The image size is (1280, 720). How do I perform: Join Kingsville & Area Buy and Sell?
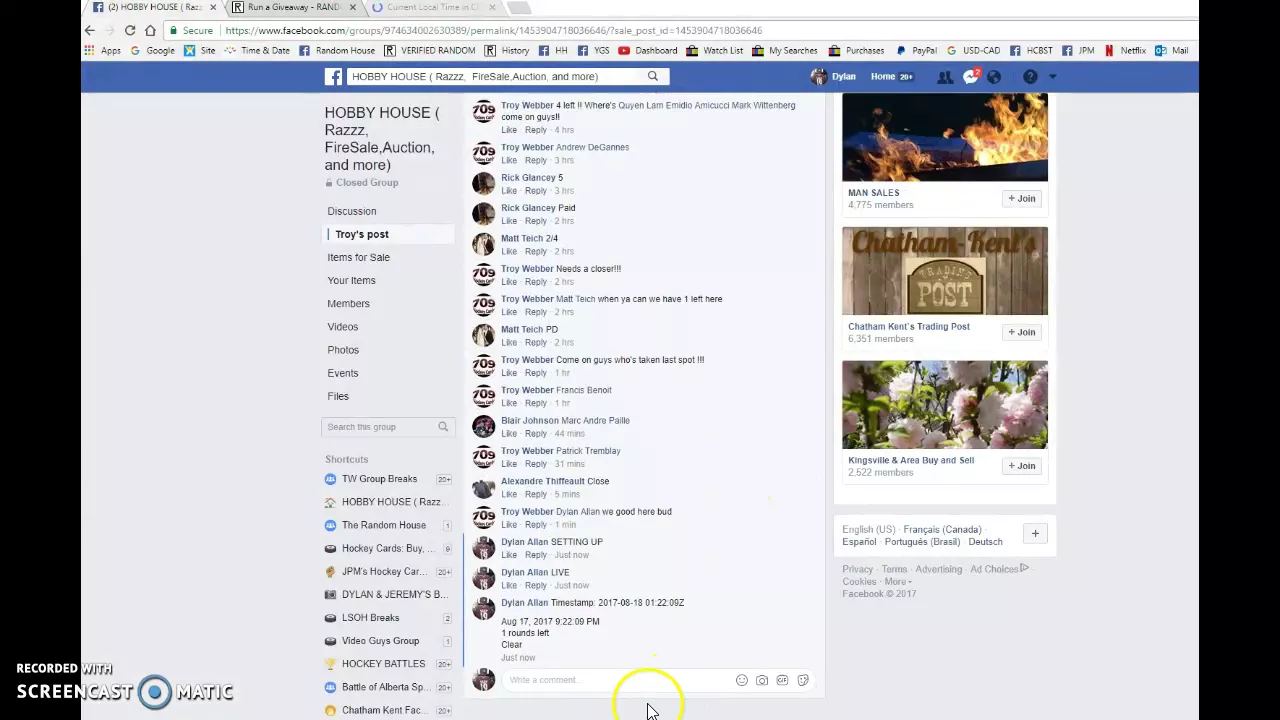point(1022,466)
